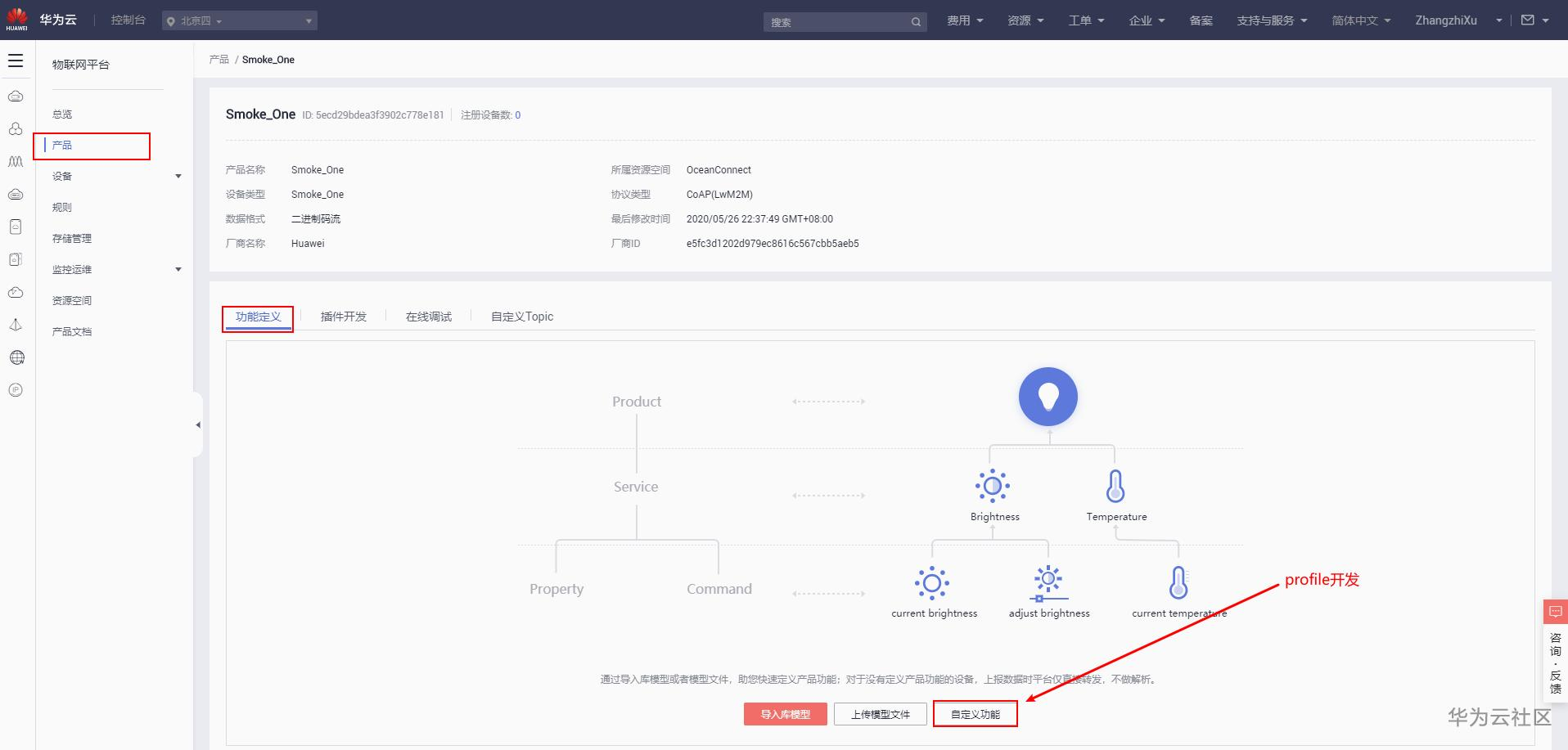
Task: Click the 上传模型文件 button
Action: 881,714
